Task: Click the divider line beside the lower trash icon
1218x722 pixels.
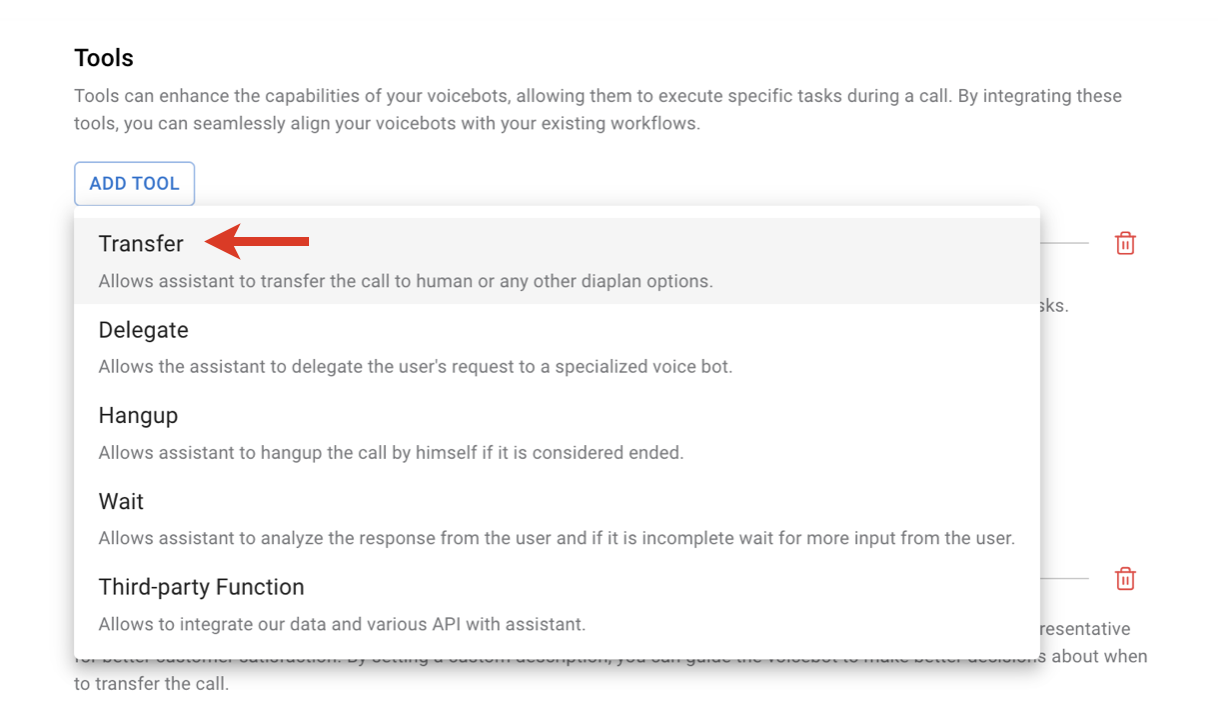Action: pyautogui.click(x=1064, y=579)
